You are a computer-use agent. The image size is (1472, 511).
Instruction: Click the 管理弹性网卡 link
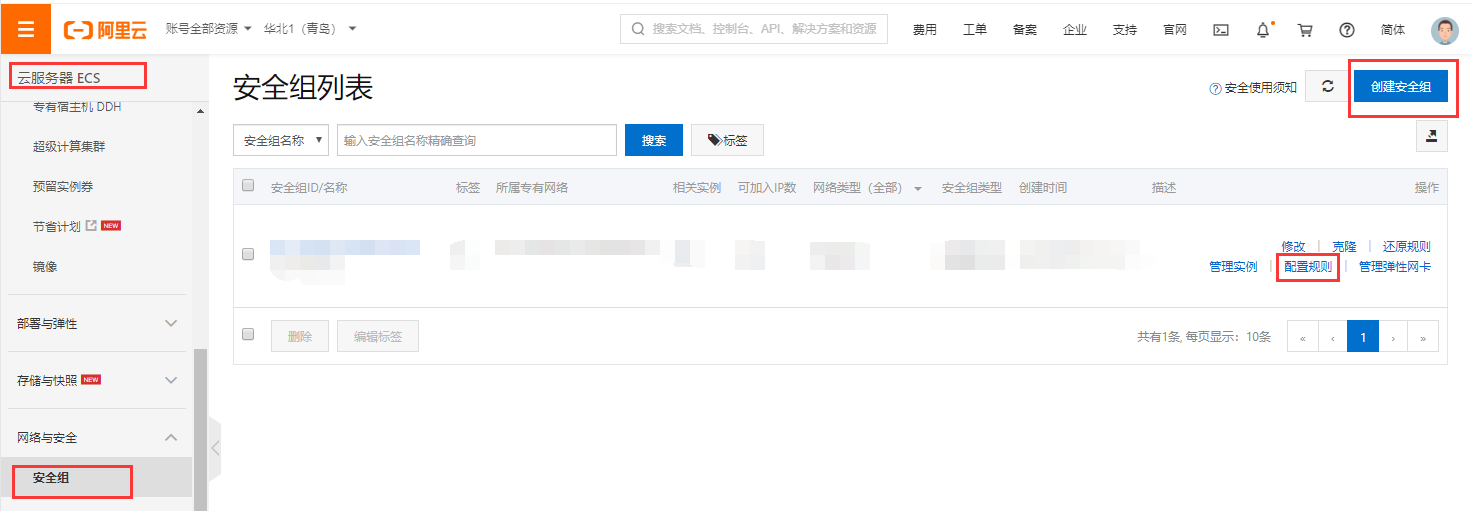tap(1395, 267)
